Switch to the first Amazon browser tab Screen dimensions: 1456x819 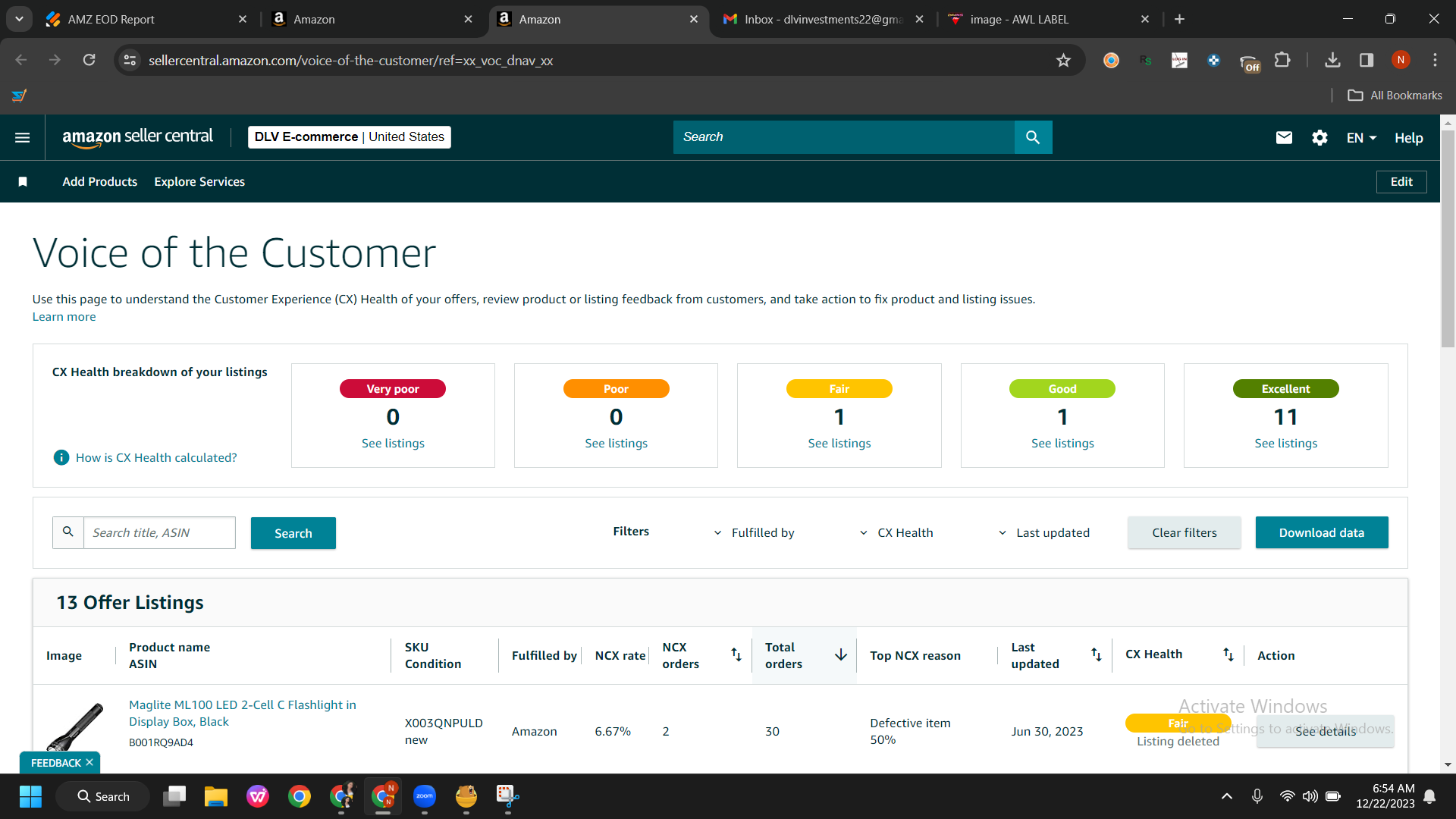(372, 19)
